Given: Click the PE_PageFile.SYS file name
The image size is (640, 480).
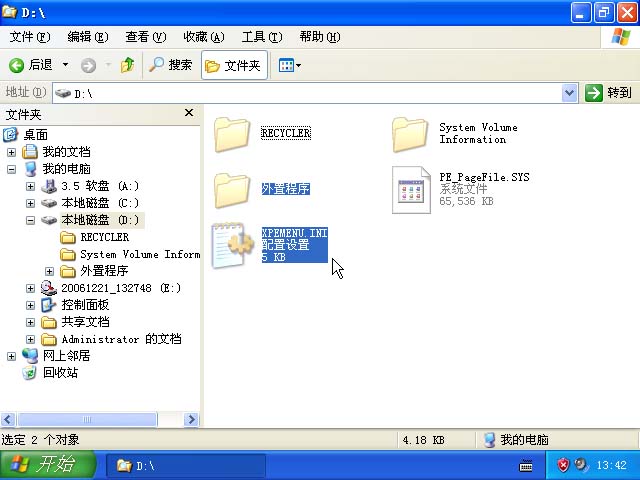Looking at the screenshot, I should pos(484,177).
